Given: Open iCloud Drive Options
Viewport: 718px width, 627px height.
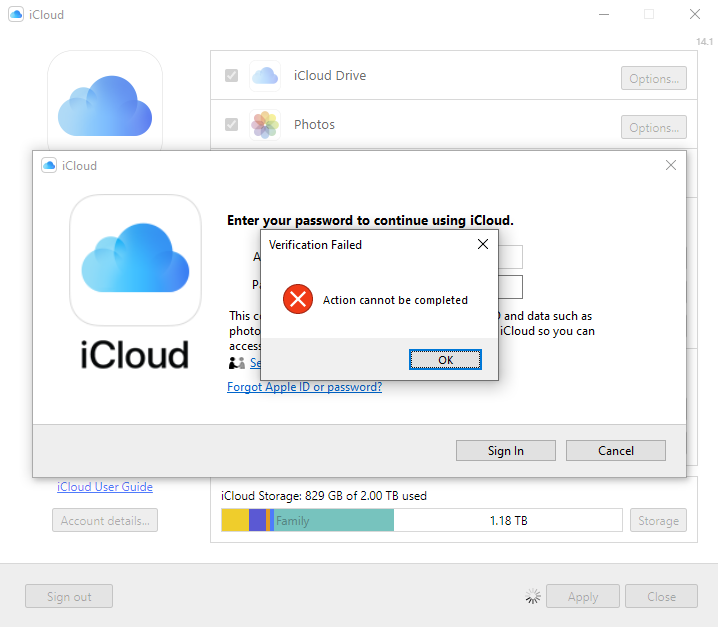Looking at the screenshot, I should pyautogui.click(x=653, y=78).
